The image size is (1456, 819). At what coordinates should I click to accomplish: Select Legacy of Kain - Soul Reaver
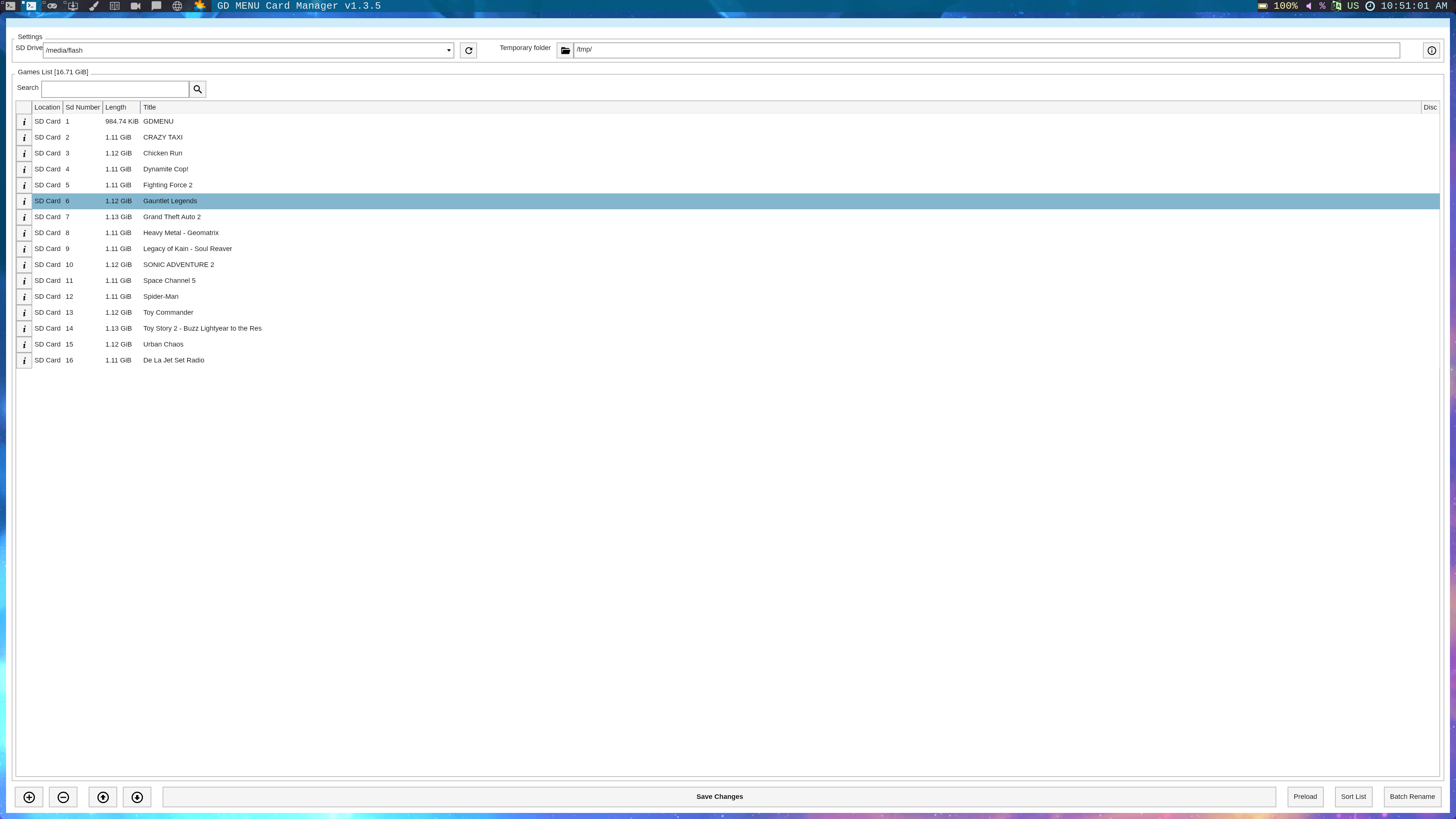tap(188, 249)
